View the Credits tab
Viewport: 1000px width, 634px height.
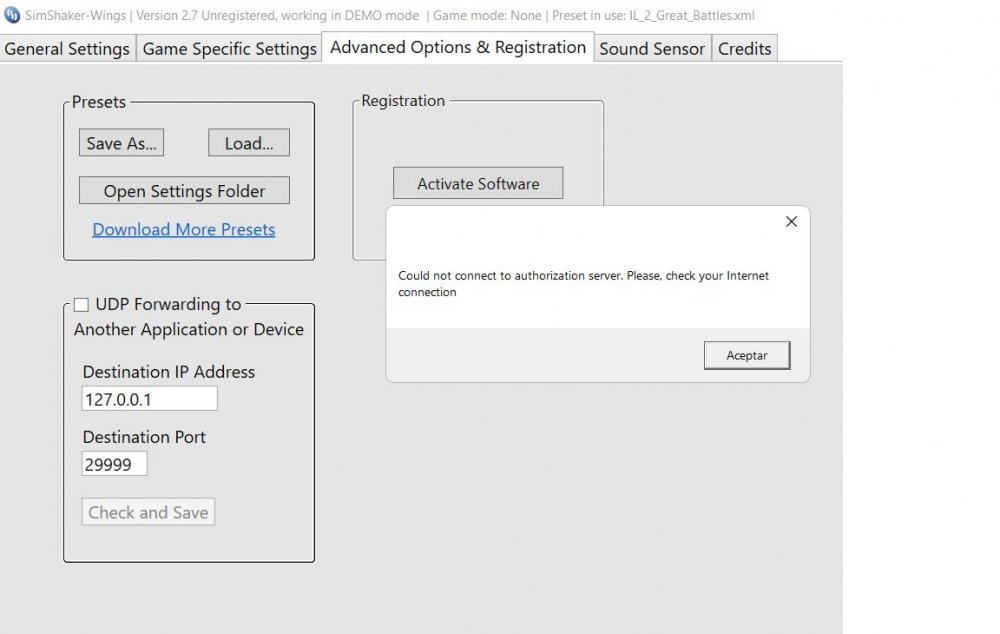click(x=744, y=49)
